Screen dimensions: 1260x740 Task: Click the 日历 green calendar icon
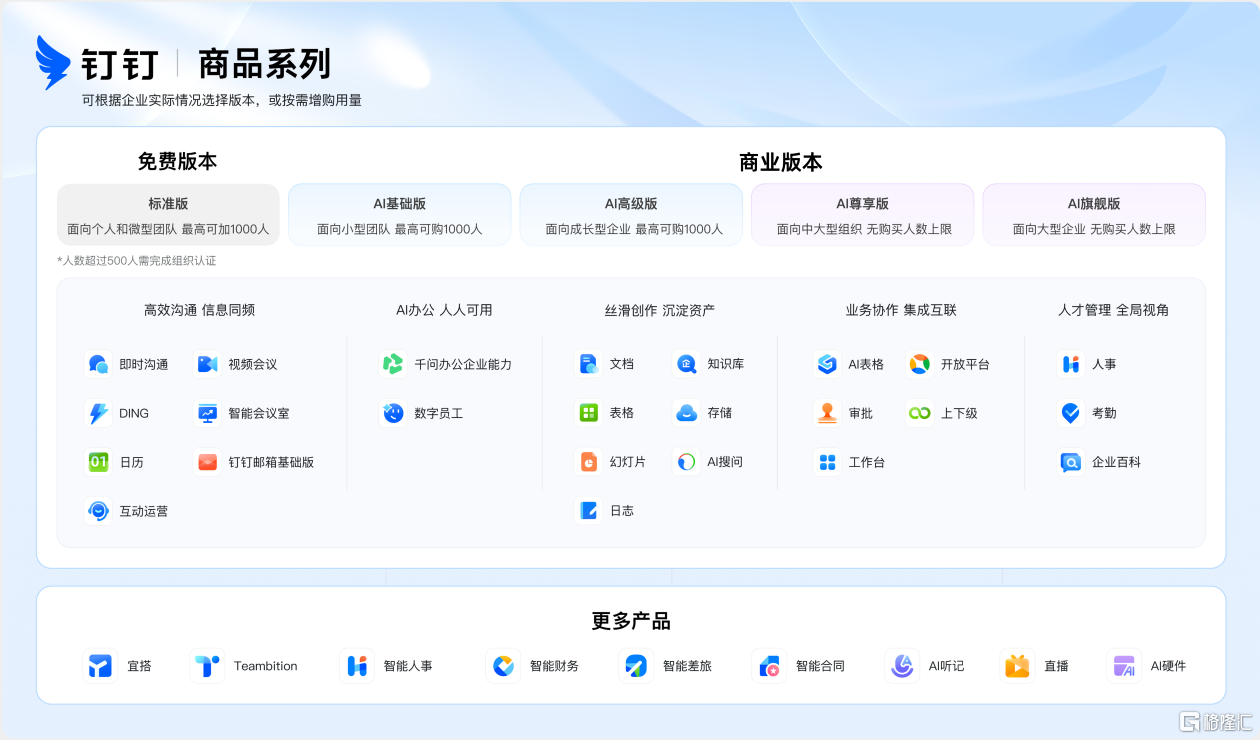98,462
